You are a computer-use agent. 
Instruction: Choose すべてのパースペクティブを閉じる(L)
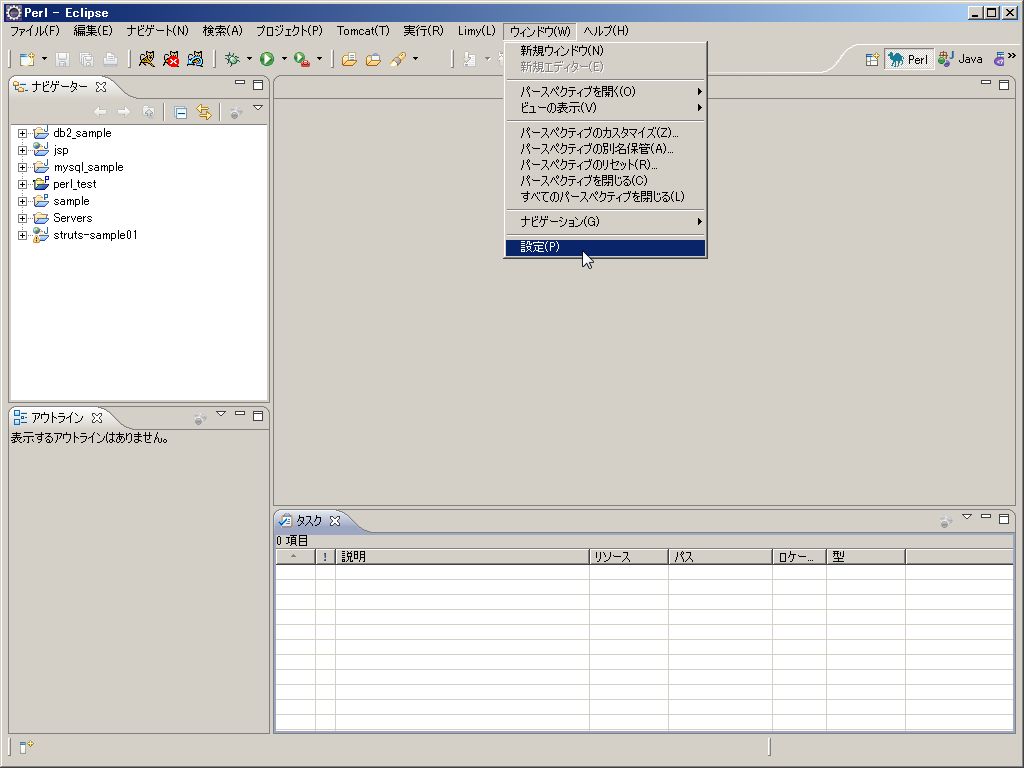[605, 197]
